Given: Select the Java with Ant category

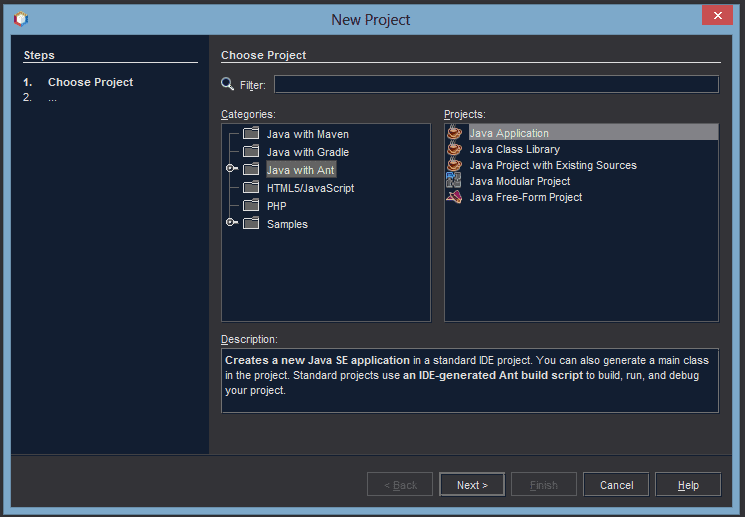Looking at the screenshot, I should pos(301,170).
